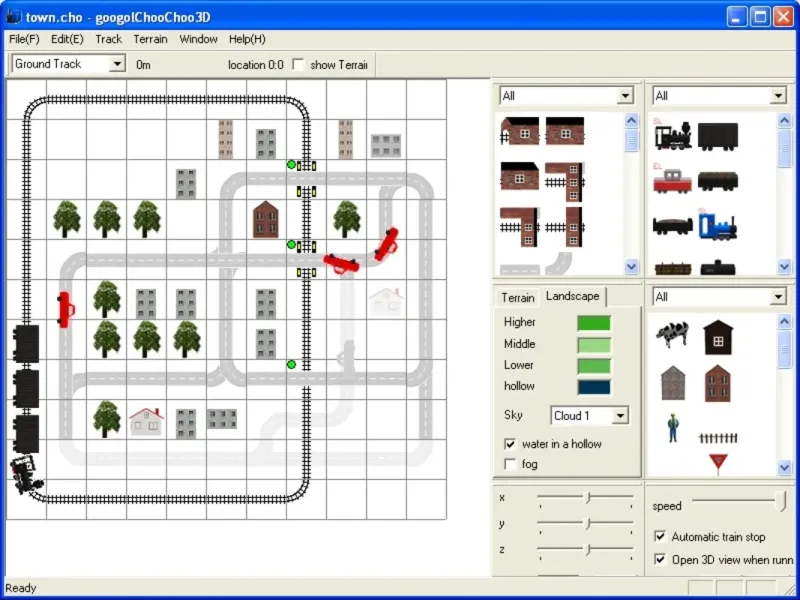This screenshot has width=800, height=600.
Task: Enable the fog checkbox
Action: point(510,464)
